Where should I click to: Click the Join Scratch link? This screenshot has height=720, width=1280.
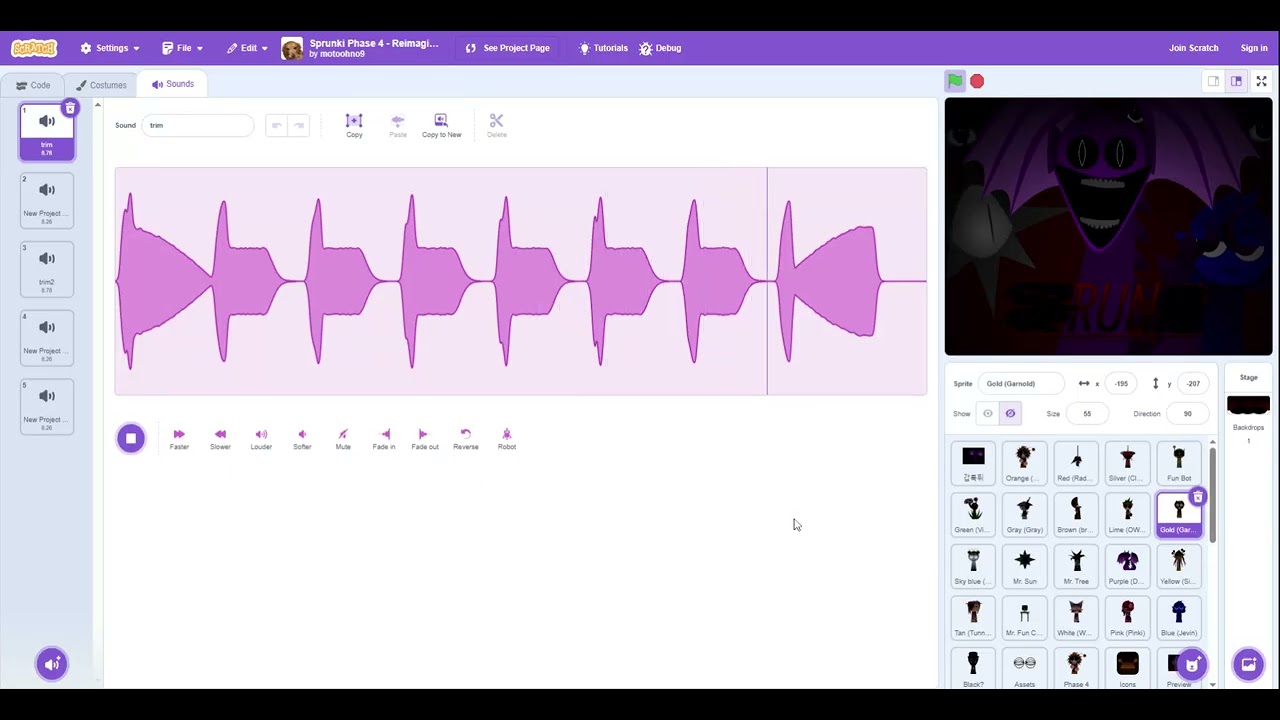click(x=1194, y=48)
